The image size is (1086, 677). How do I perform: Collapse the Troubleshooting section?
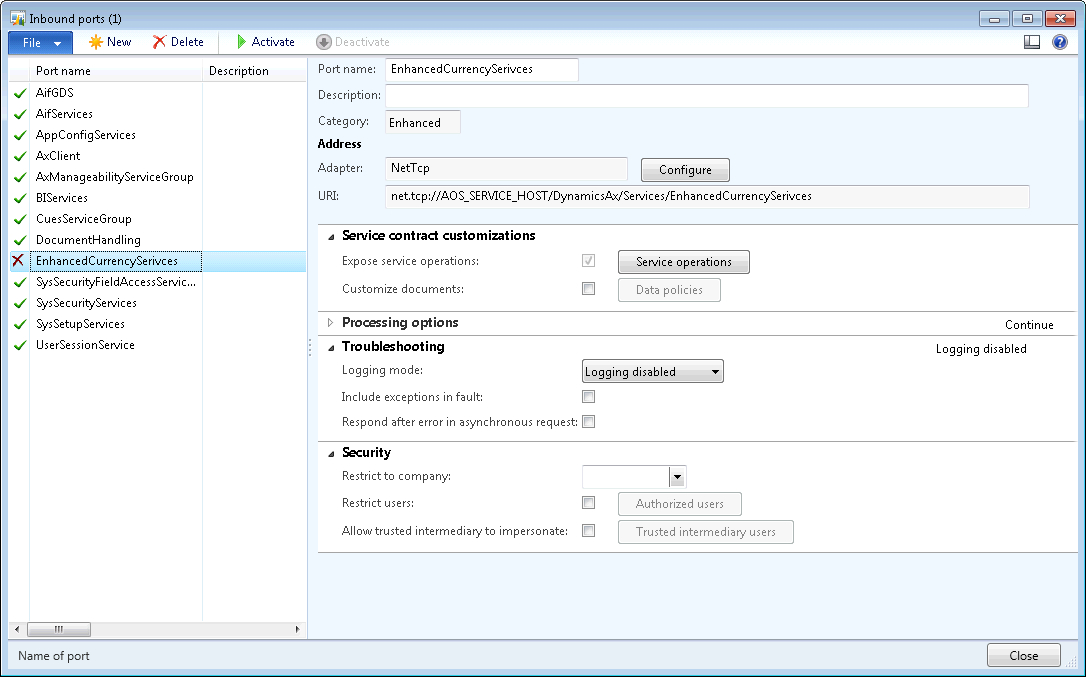click(x=331, y=347)
